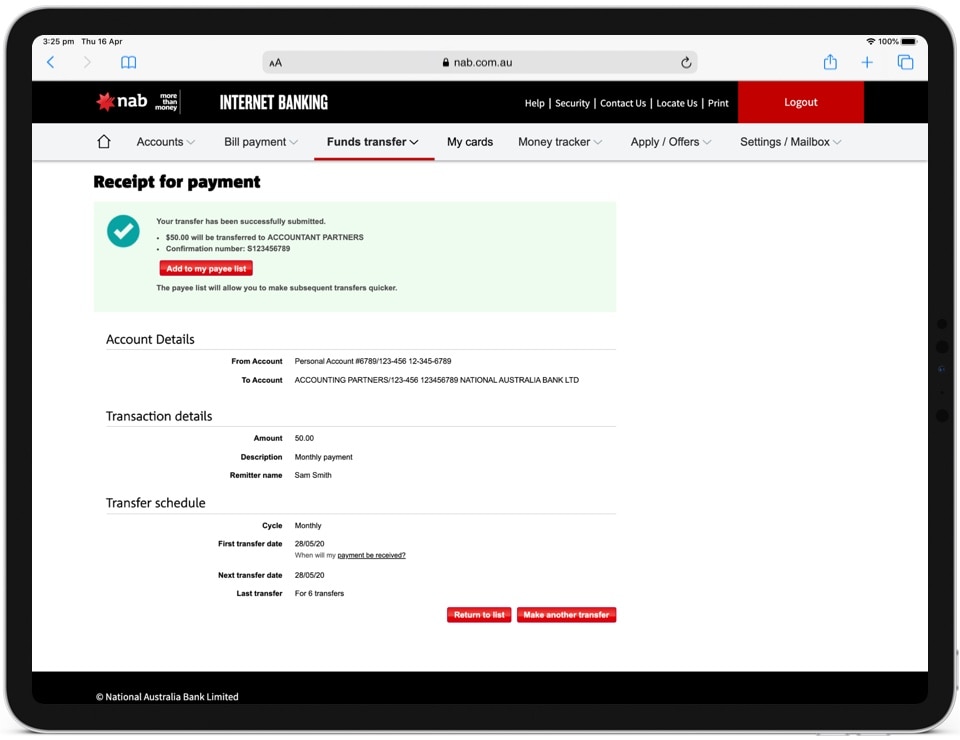Go to My cards tab

click(x=470, y=142)
